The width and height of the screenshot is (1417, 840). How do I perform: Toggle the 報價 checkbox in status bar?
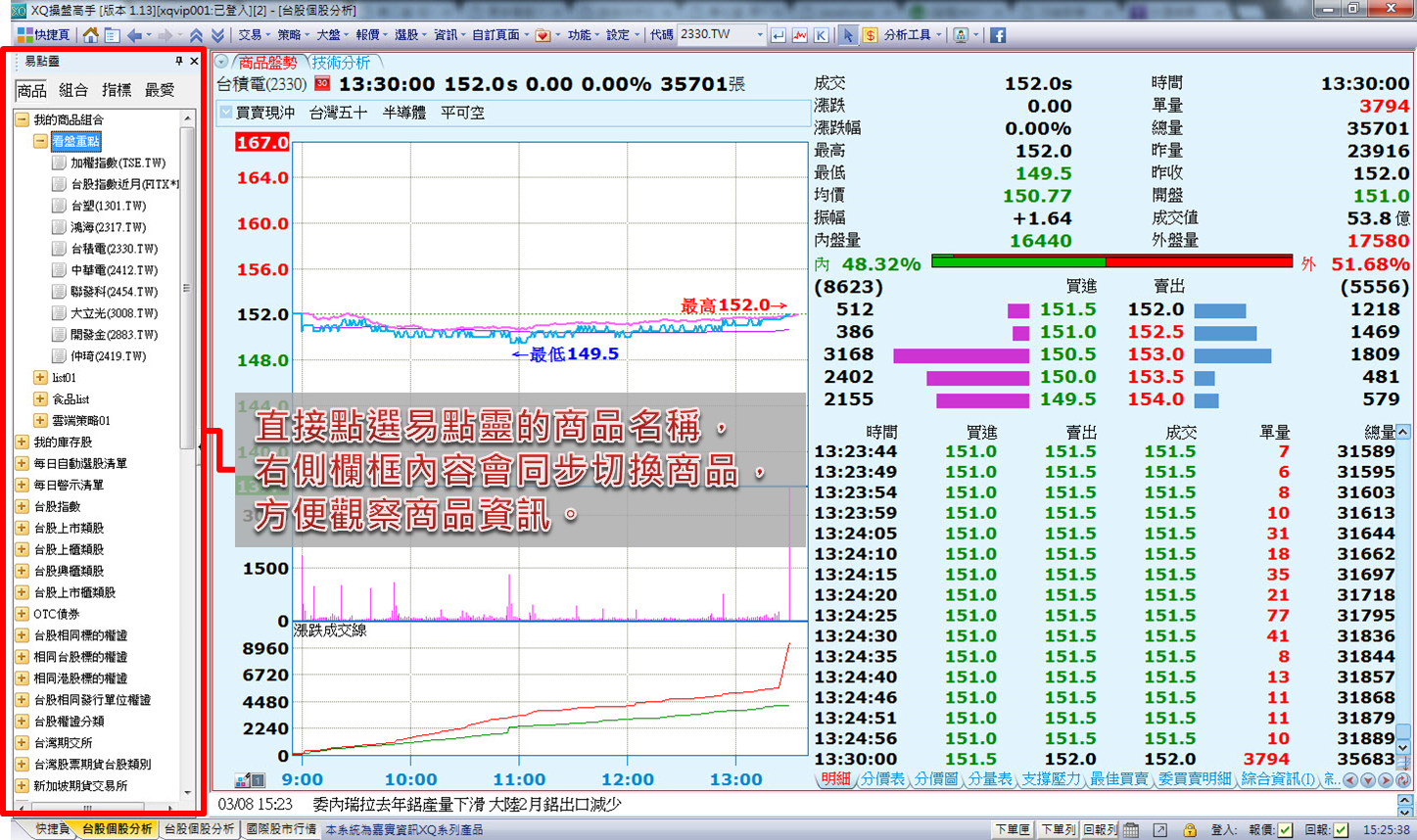1285,830
